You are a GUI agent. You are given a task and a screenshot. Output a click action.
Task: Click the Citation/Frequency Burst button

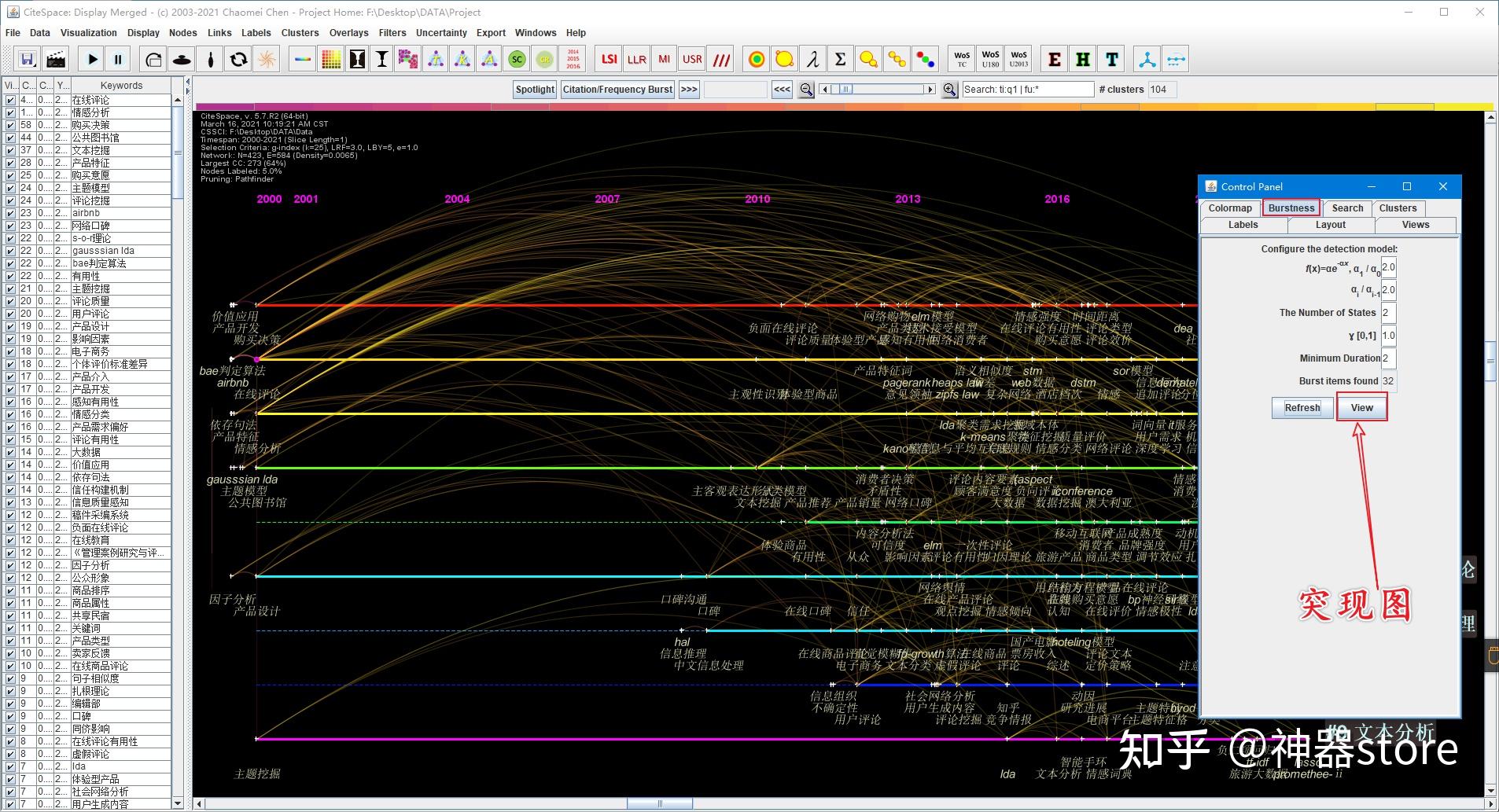point(617,90)
